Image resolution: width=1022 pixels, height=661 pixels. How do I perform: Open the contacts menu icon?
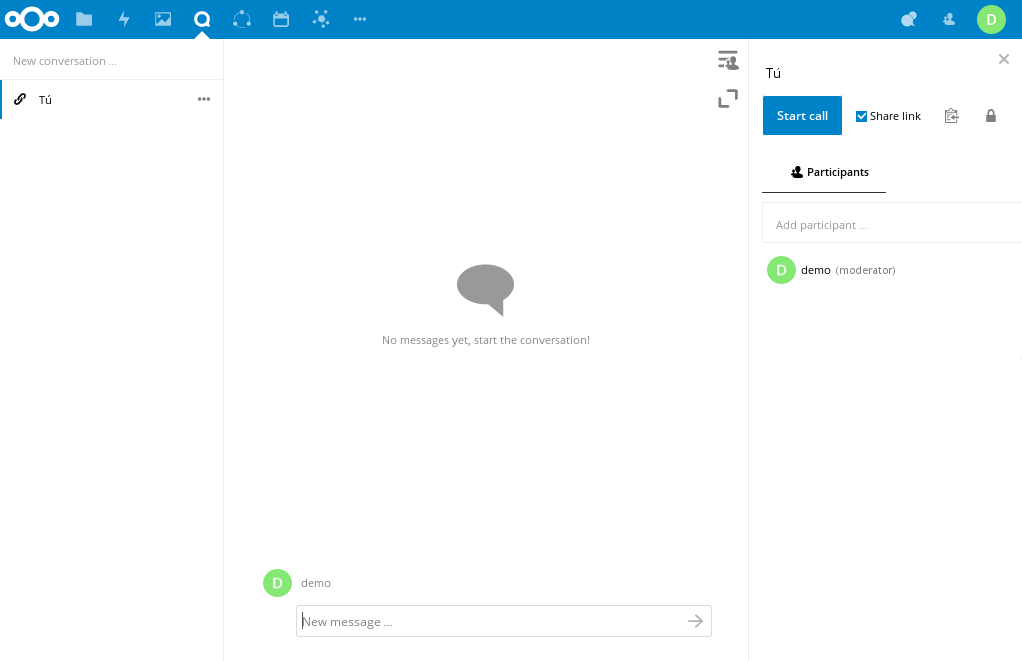[948, 19]
